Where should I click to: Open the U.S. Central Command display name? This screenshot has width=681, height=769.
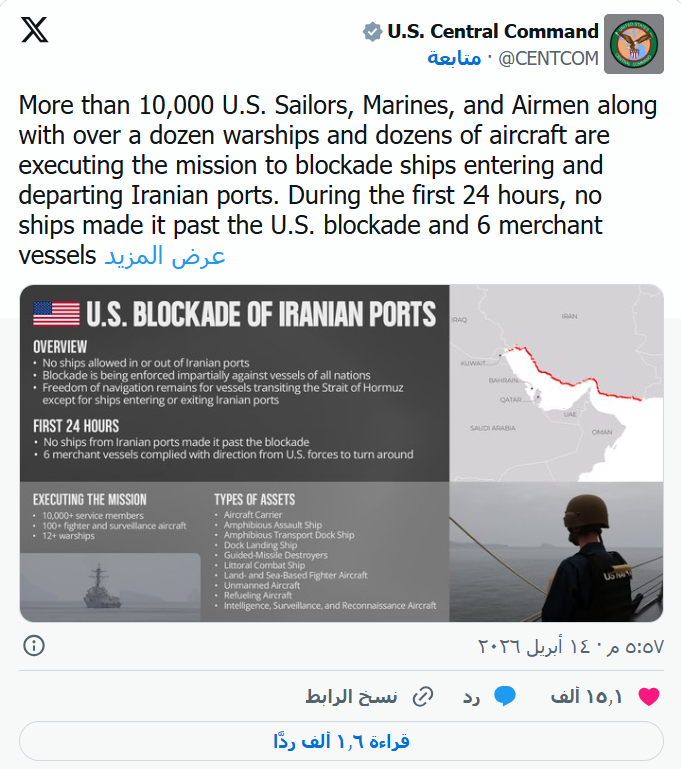(493, 31)
